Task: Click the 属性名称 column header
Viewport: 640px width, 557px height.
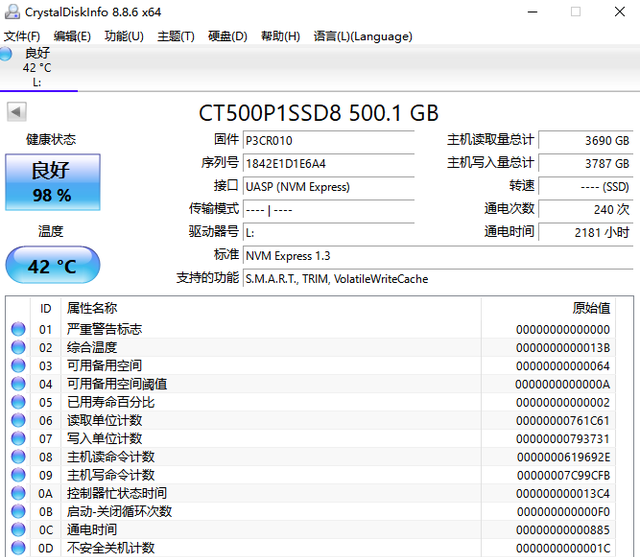Action: tap(92, 308)
